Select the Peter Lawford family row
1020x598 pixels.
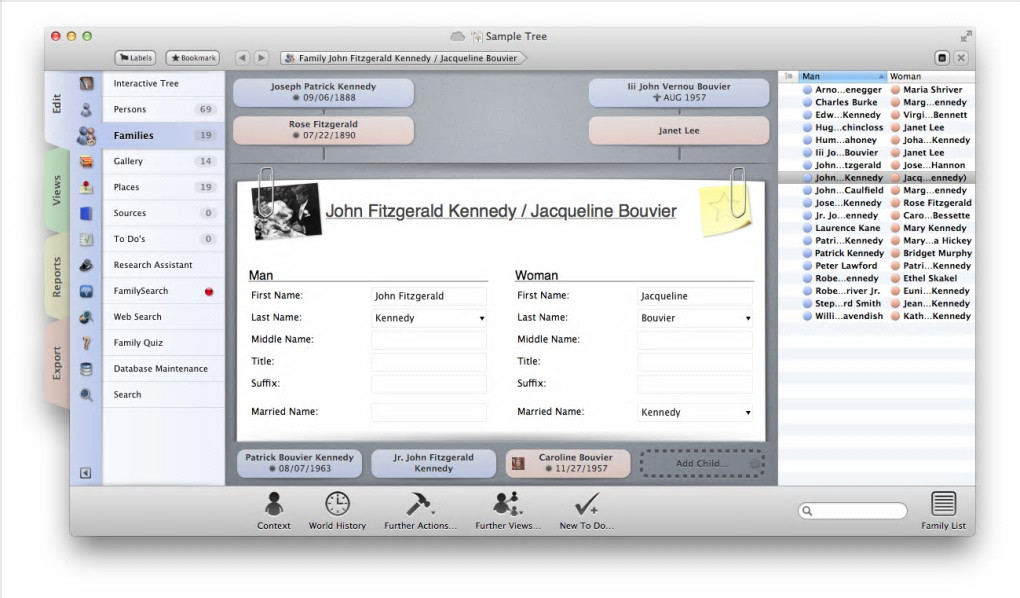[876, 265]
